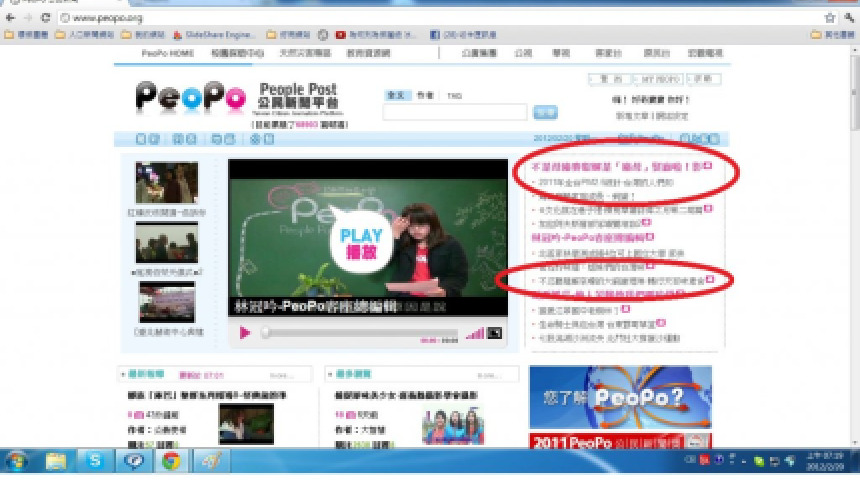Screen dimensions: 860x480
Task: Select the top video thumbnail on the left
Action: [167, 183]
